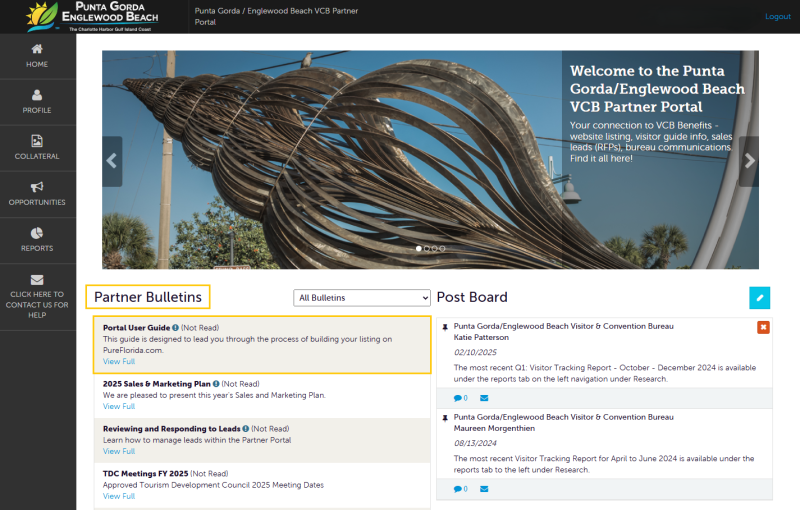View Full TDC Meetings FY 2025
Viewport: 800px width, 510px height.
pyautogui.click(x=119, y=496)
